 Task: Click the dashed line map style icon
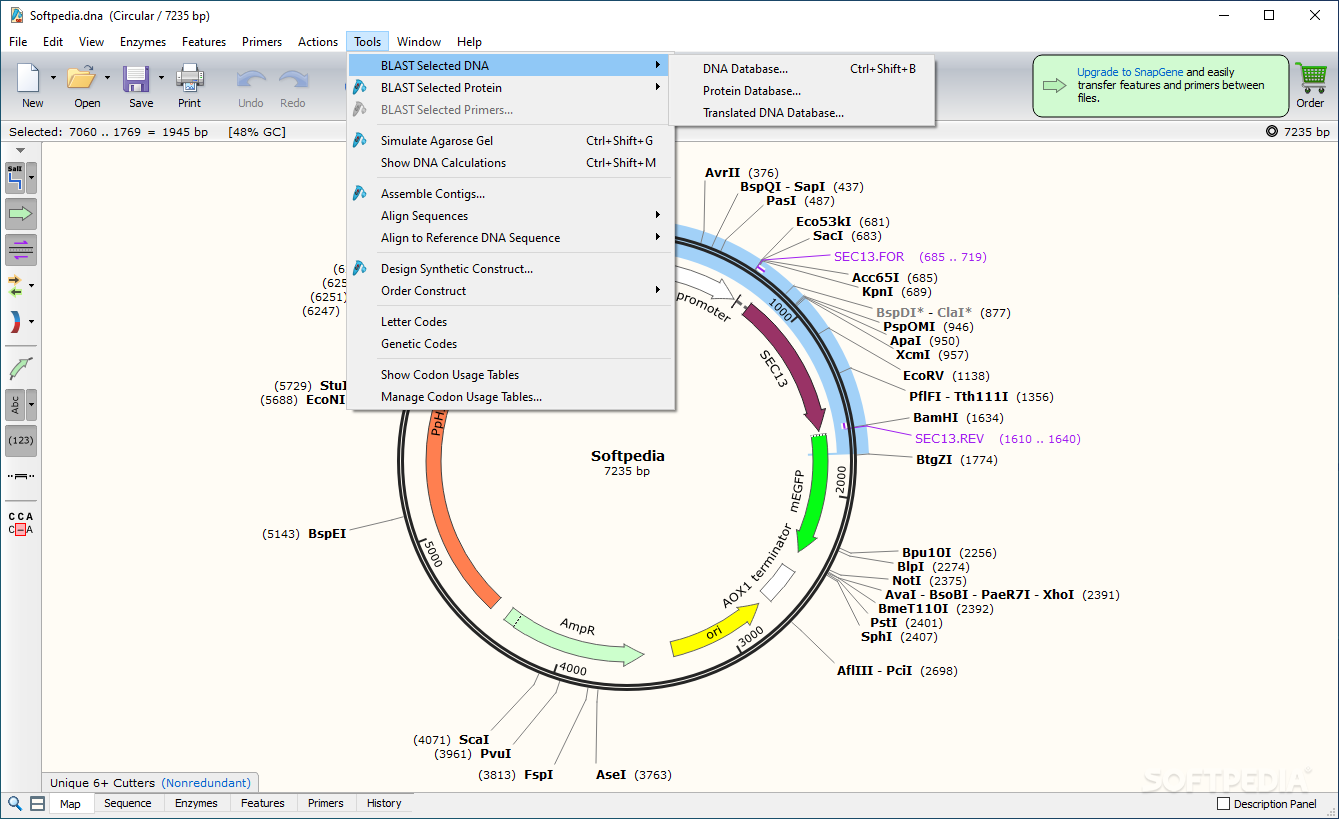click(x=21, y=476)
